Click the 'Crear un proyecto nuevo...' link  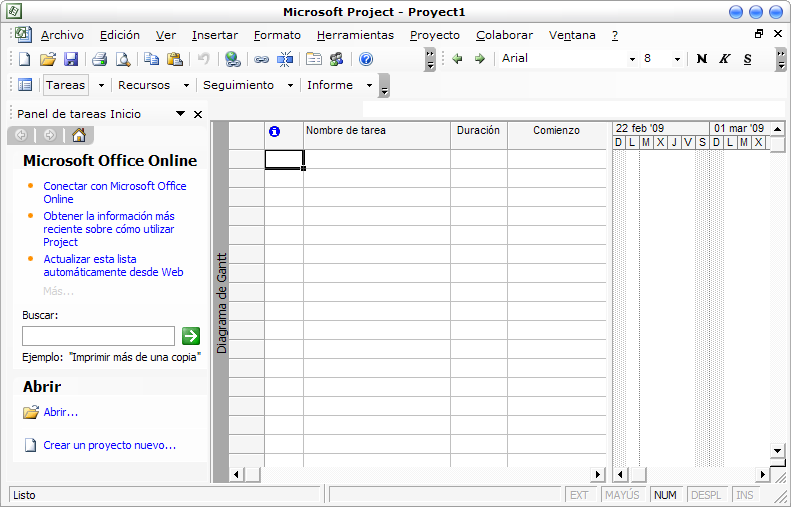click(x=109, y=445)
